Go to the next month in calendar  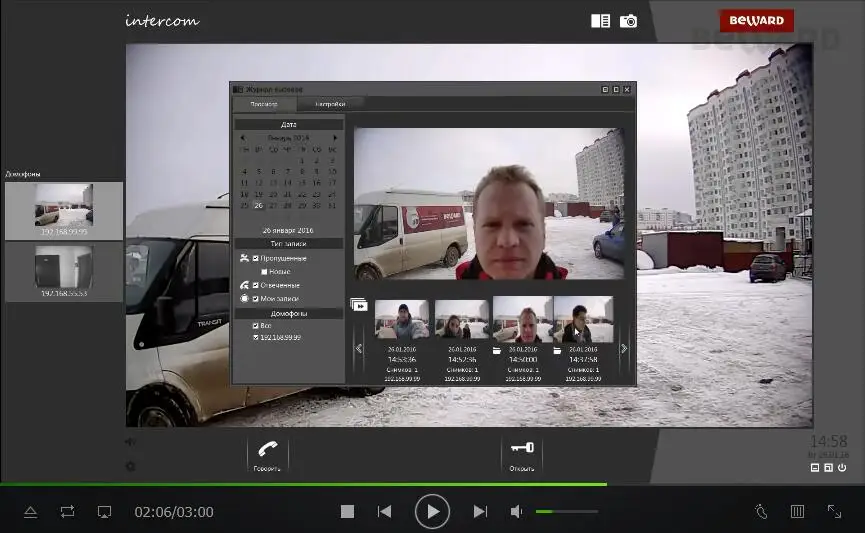coord(335,137)
